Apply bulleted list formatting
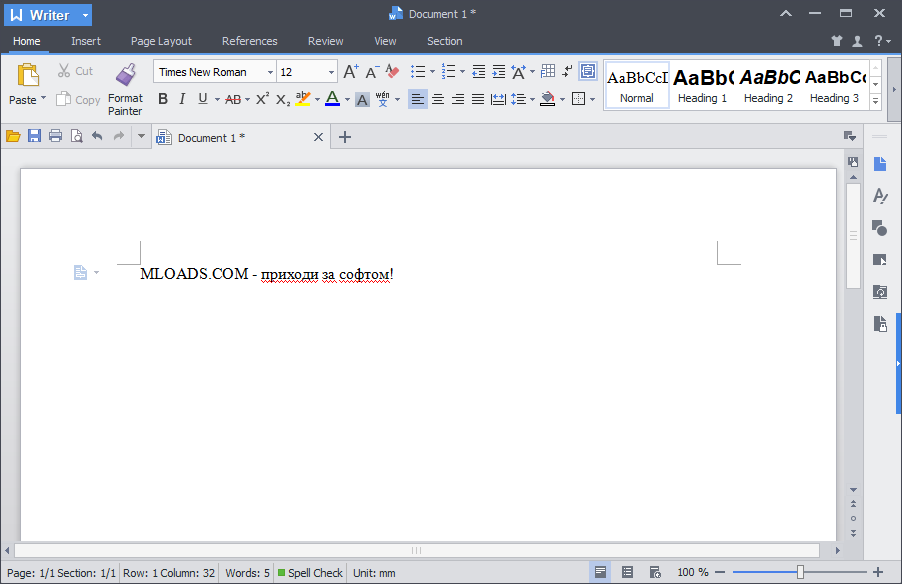 pos(418,71)
